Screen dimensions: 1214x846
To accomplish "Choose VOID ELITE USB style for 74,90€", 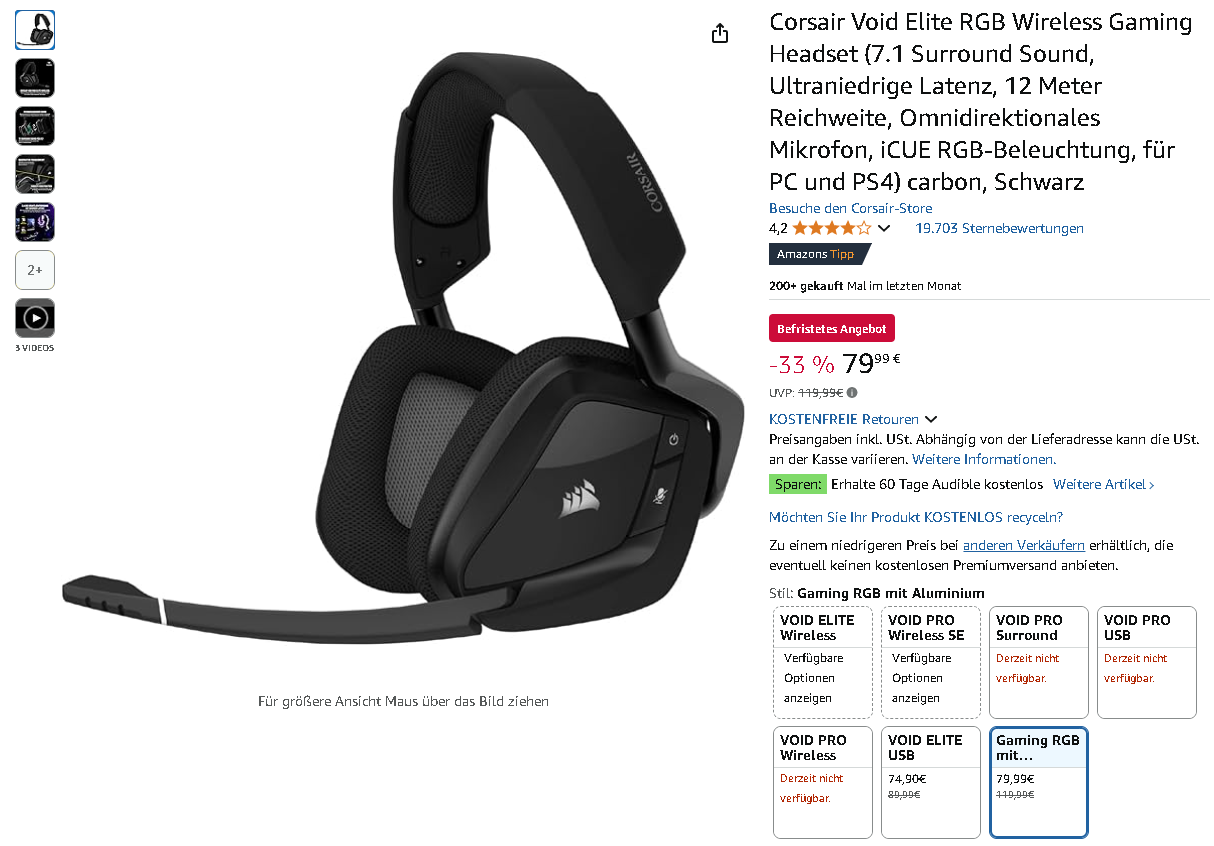I will (x=931, y=782).
